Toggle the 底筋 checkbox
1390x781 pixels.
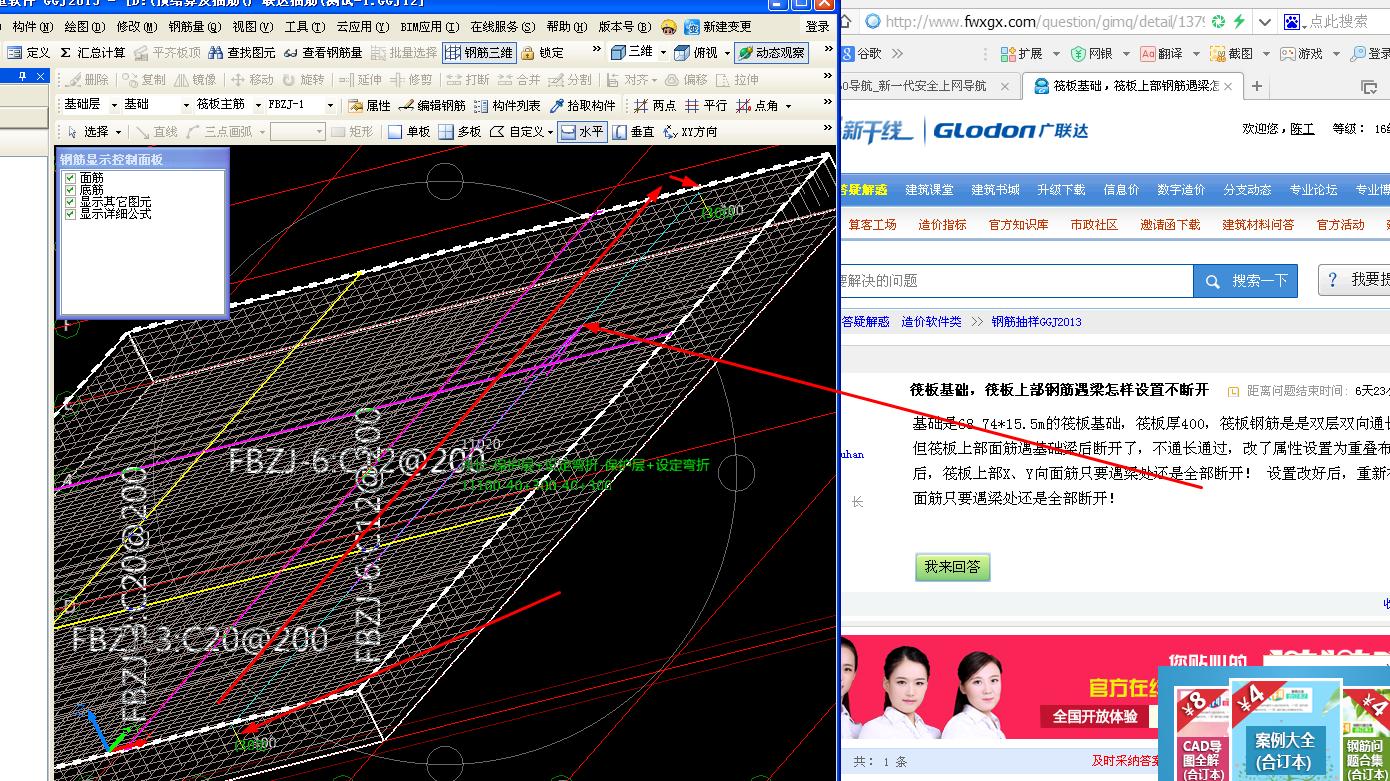pyautogui.click(x=70, y=190)
